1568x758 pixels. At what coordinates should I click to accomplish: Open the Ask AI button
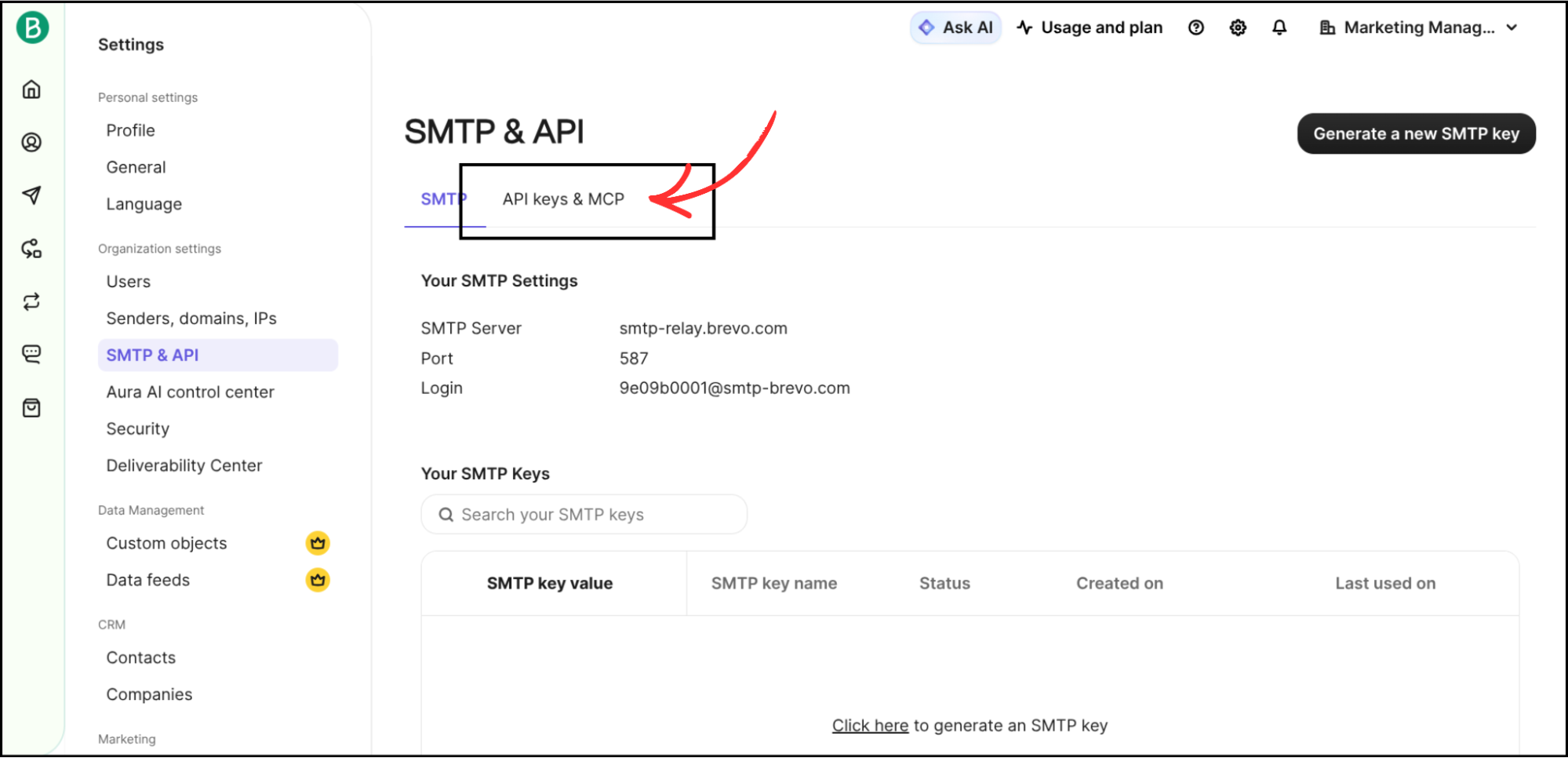pos(955,27)
